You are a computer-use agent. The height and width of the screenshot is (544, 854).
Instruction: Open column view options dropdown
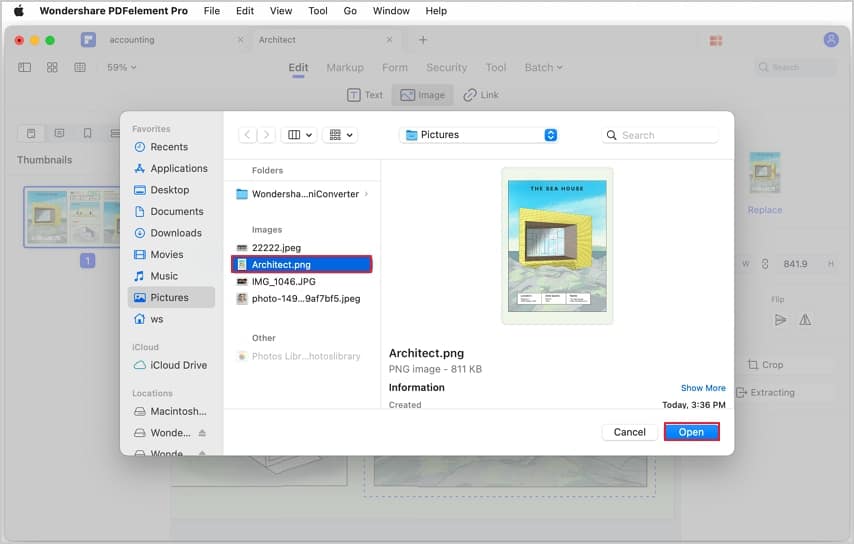[299, 135]
